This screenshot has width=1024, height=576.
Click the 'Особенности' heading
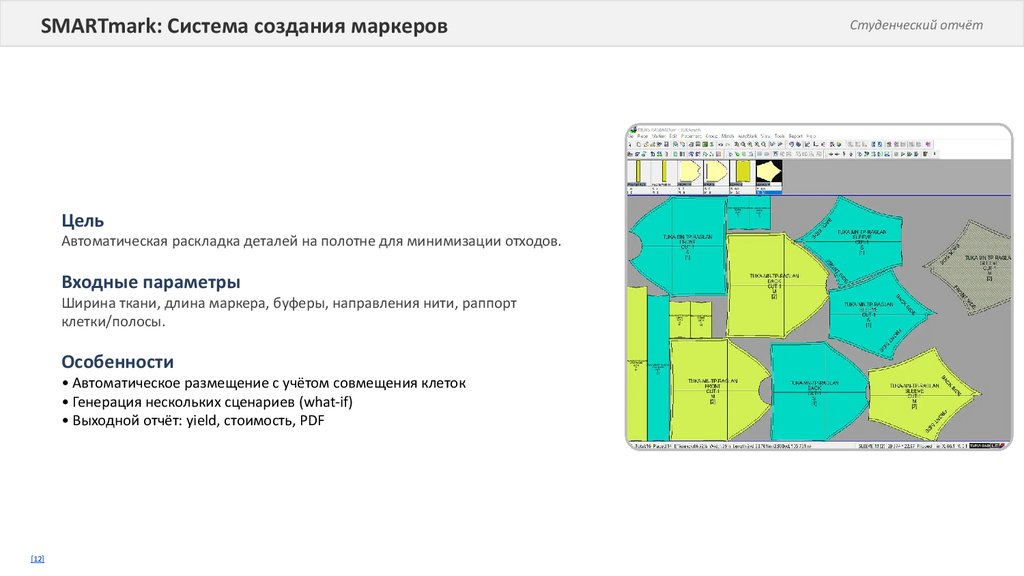point(118,362)
